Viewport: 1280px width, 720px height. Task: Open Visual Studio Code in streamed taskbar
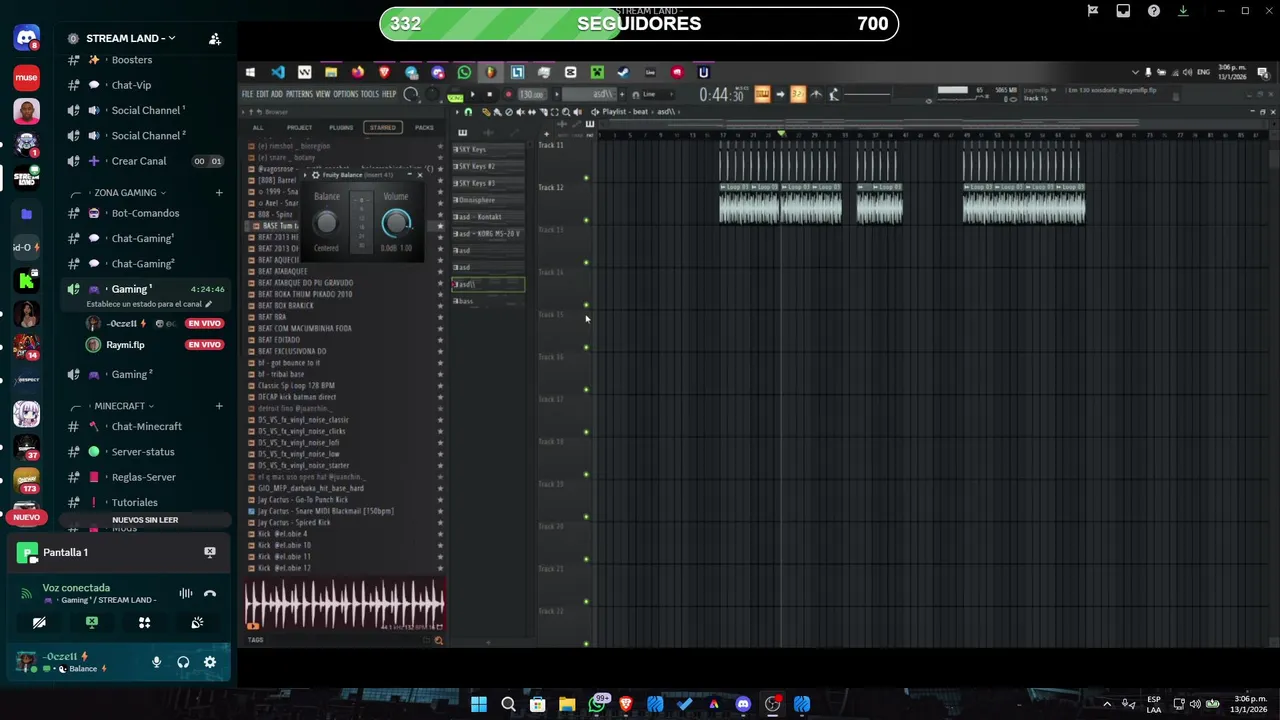278,72
